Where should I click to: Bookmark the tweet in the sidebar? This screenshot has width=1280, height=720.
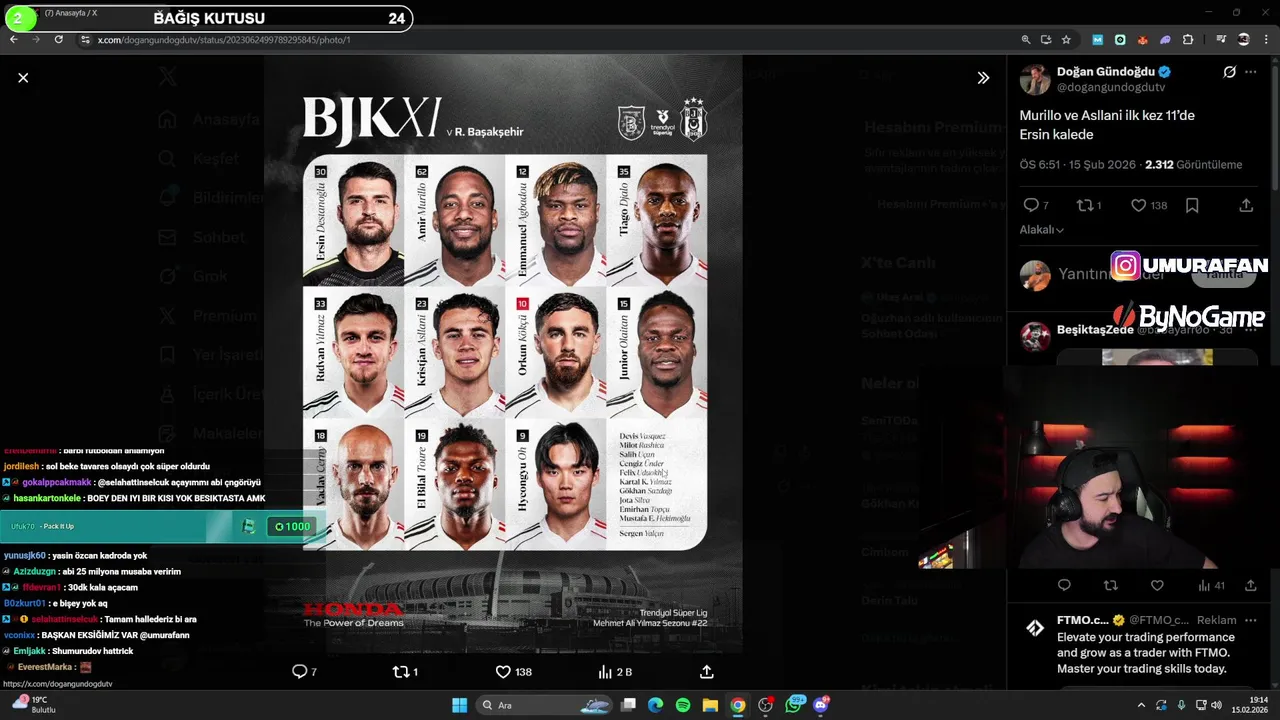pyautogui.click(x=1192, y=205)
